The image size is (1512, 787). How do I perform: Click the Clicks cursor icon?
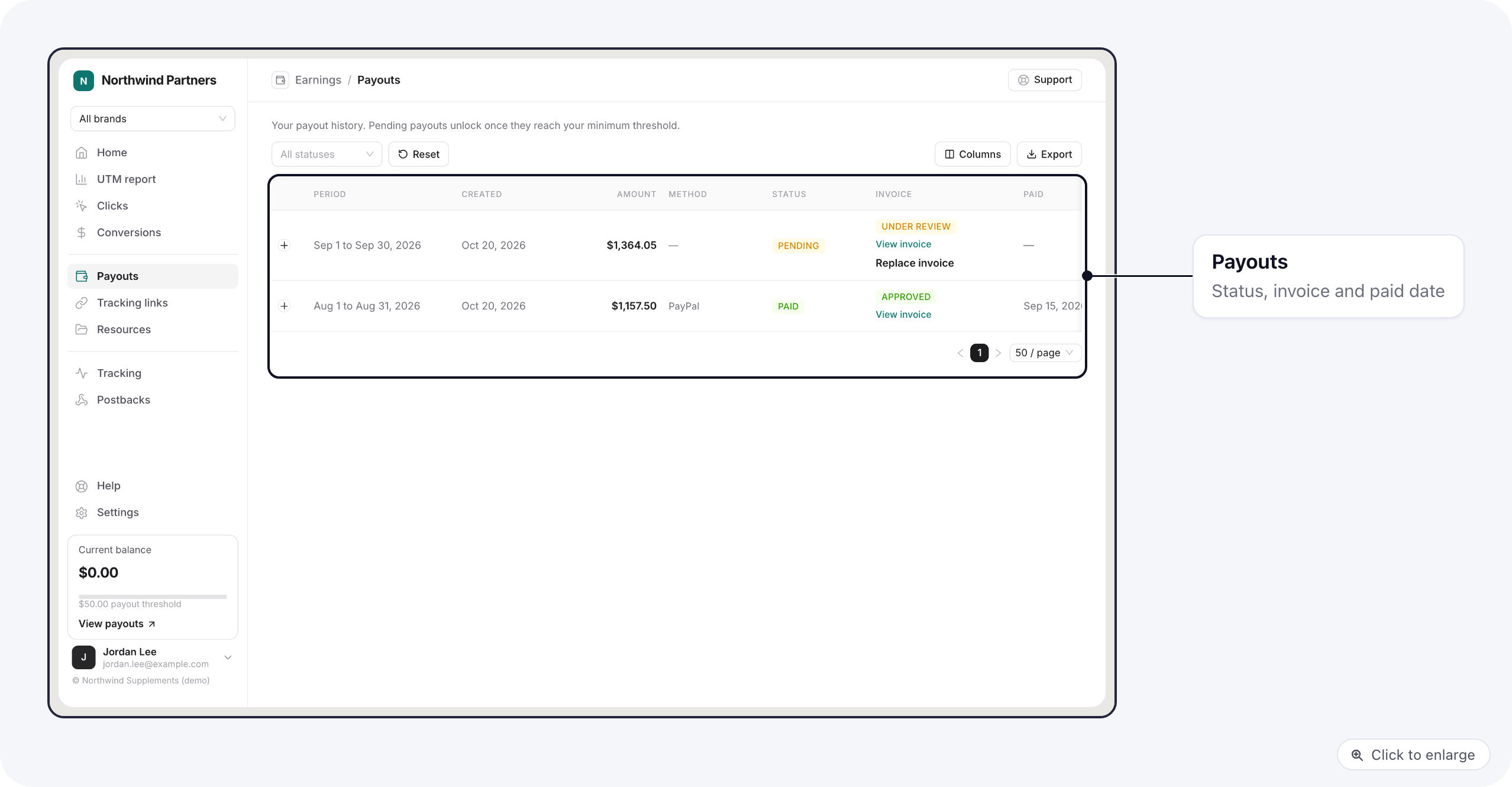(x=82, y=206)
